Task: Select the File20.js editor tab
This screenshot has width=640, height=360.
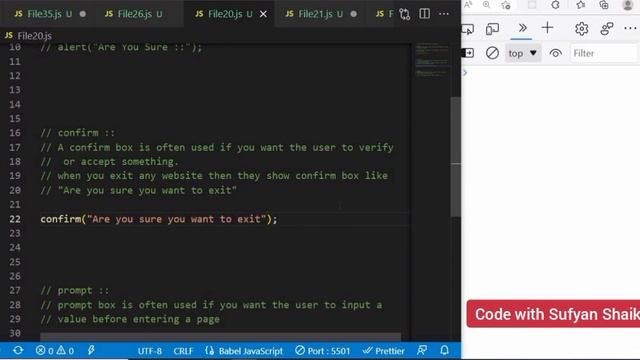Action: tap(224, 14)
